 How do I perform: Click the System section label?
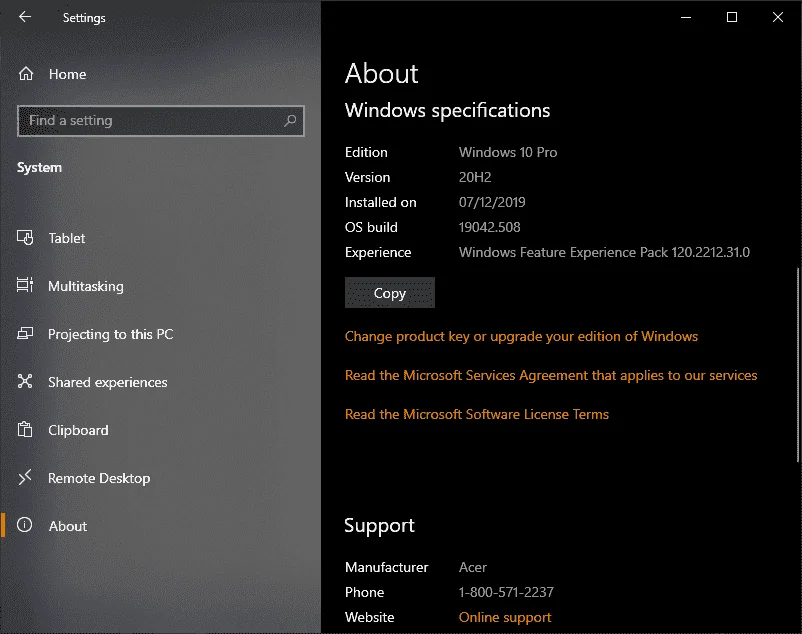(39, 168)
